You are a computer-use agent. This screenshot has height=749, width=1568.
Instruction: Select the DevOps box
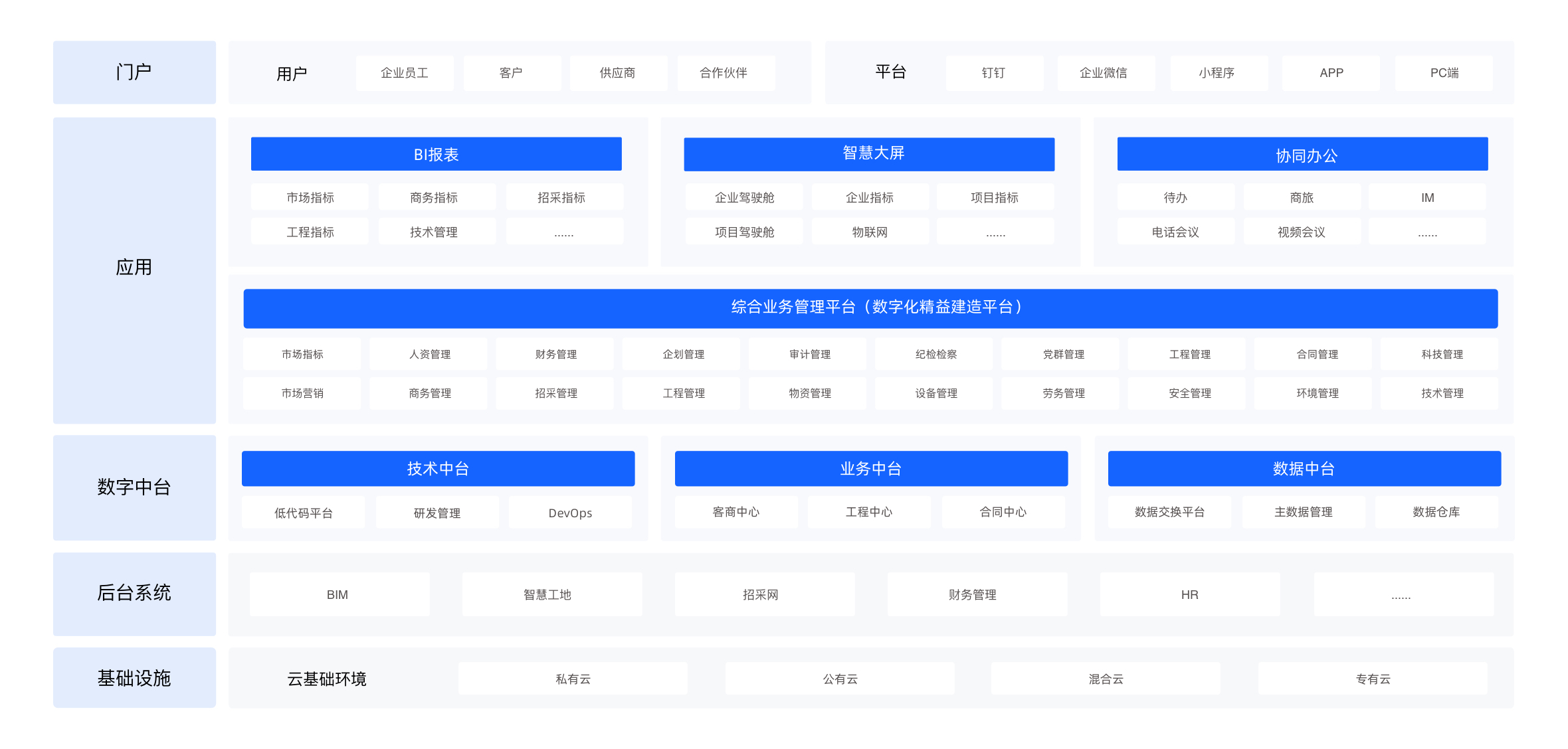pyautogui.click(x=570, y=513)
